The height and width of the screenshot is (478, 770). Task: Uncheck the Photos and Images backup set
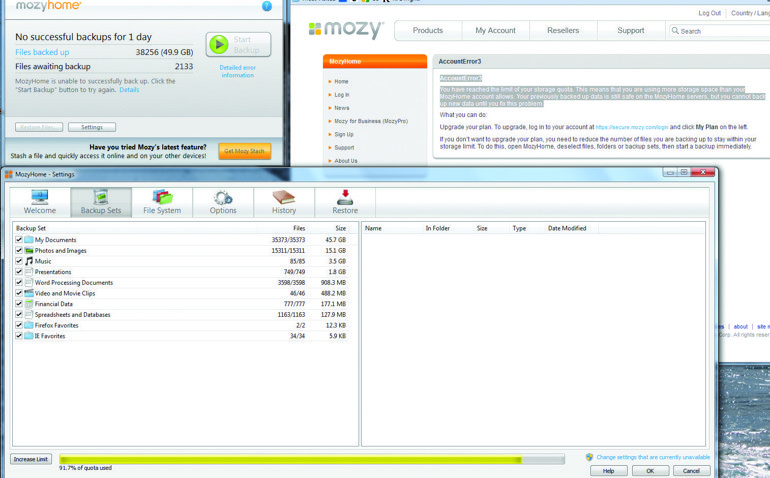(19, 251)
